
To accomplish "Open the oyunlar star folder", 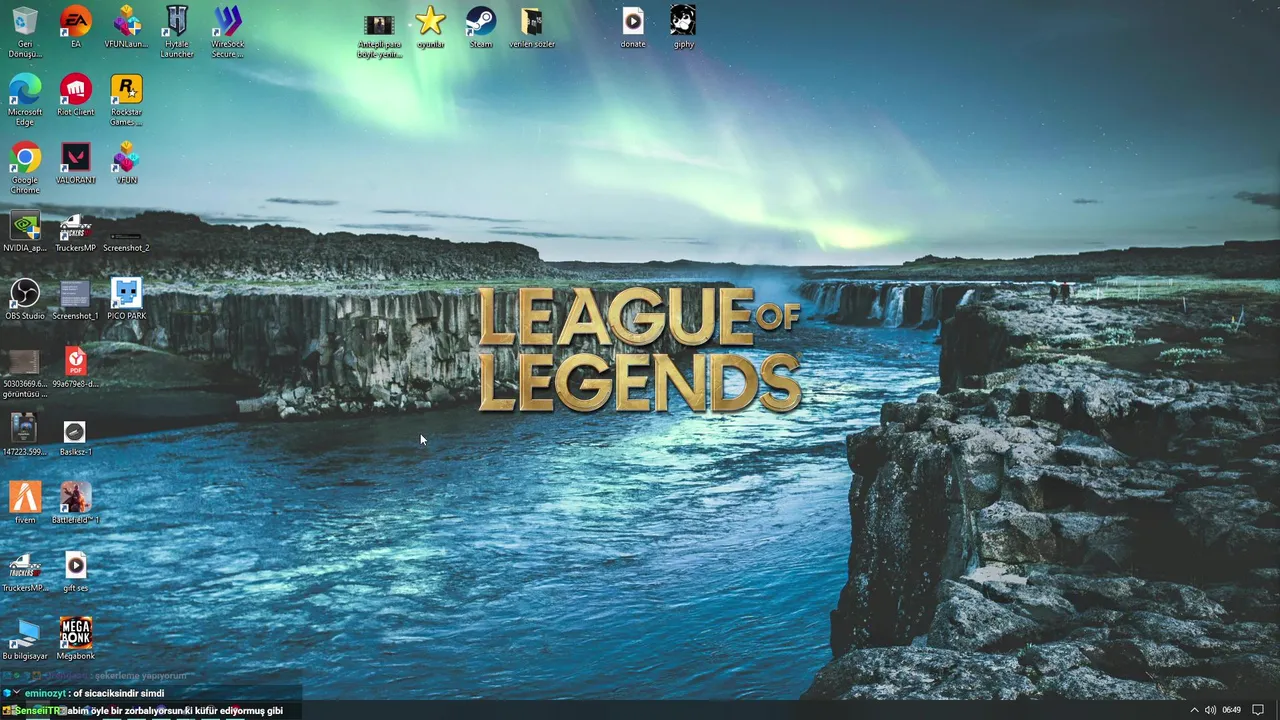I will coord(430,27).
